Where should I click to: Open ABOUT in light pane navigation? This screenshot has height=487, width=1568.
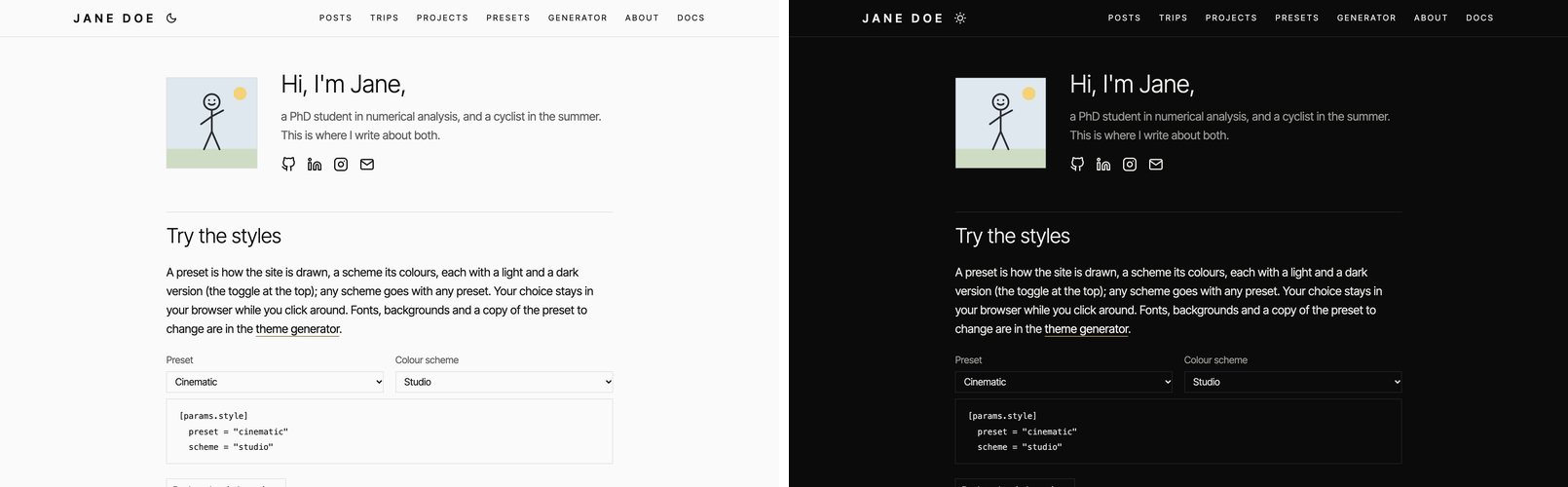point(642,18)
